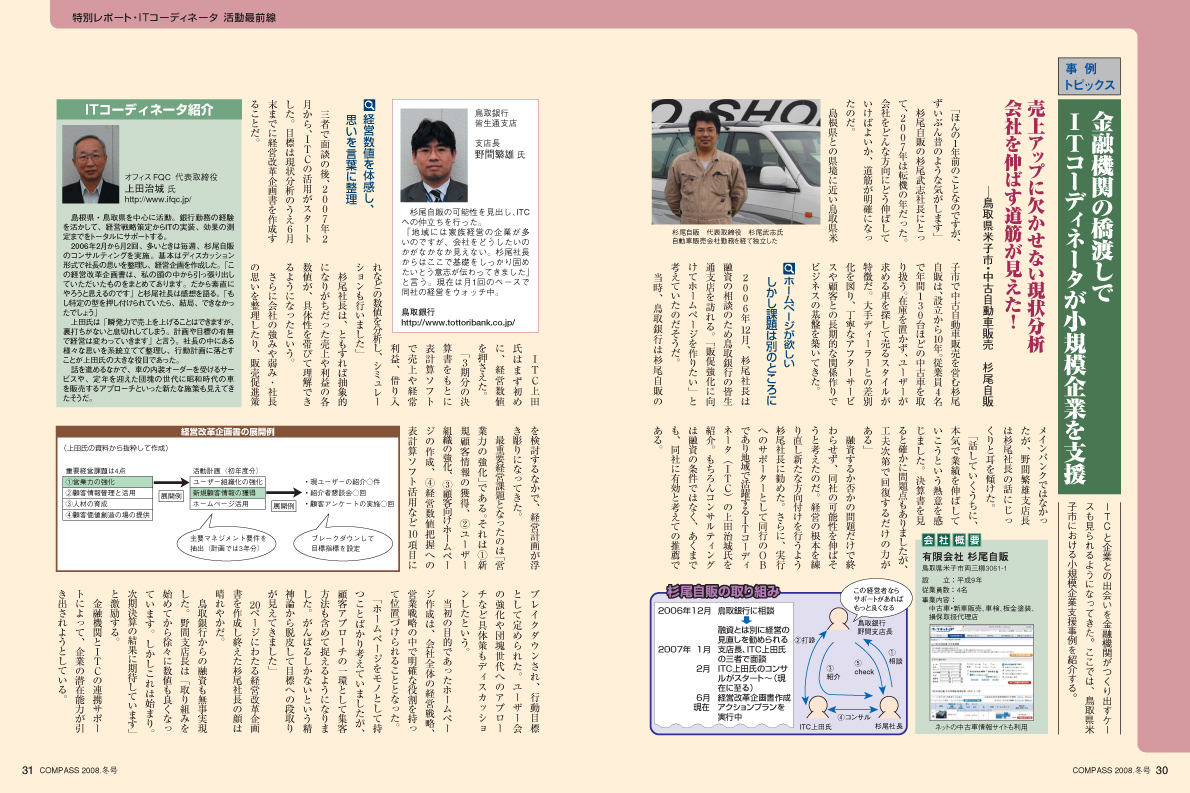This screenshot has width=1190, height=793.
Task: Click the main headline 金融機関の橋渡しで
Action: tap(1102, 206)
